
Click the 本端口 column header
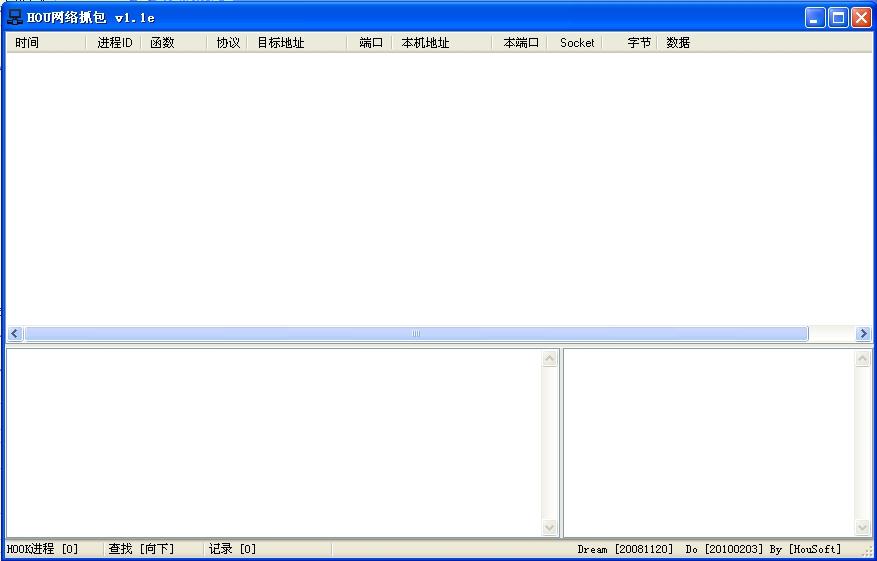coord(520,43)
